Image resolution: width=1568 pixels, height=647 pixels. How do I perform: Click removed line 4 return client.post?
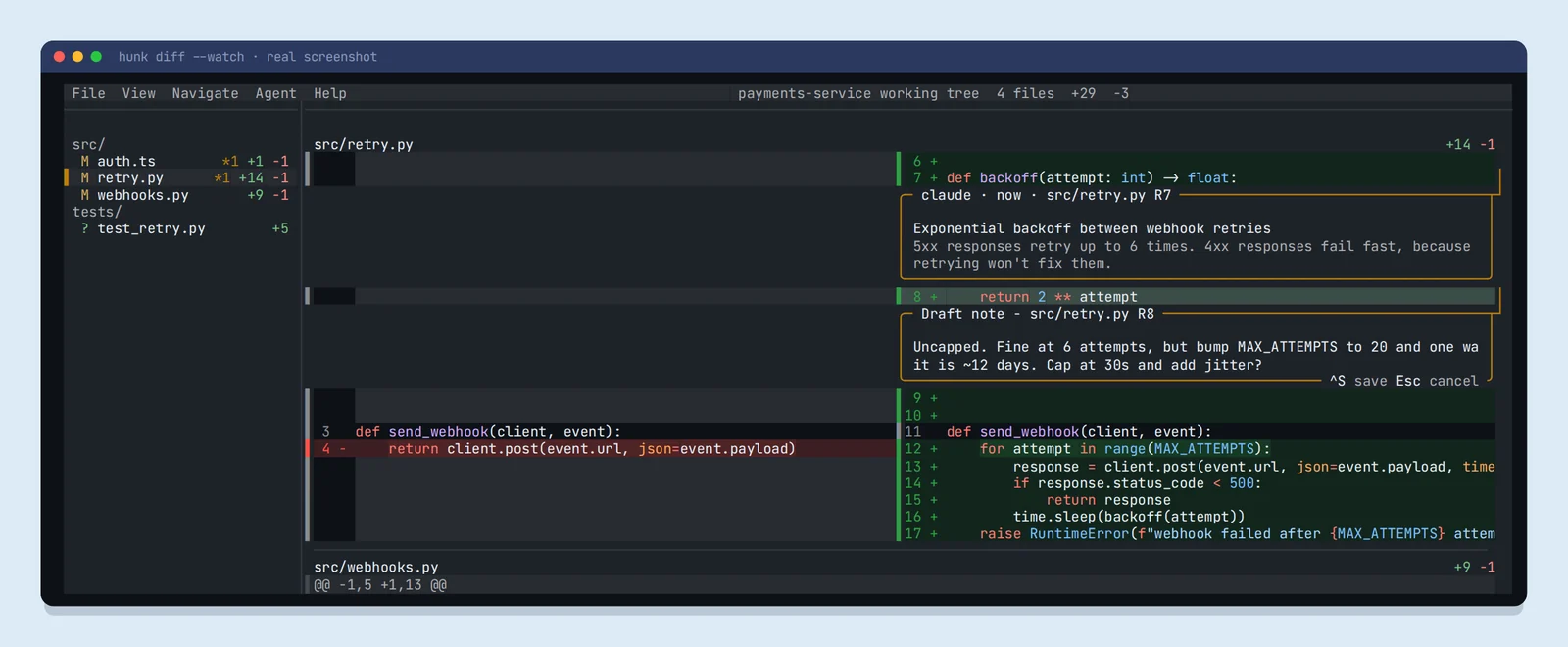(601, 449)
